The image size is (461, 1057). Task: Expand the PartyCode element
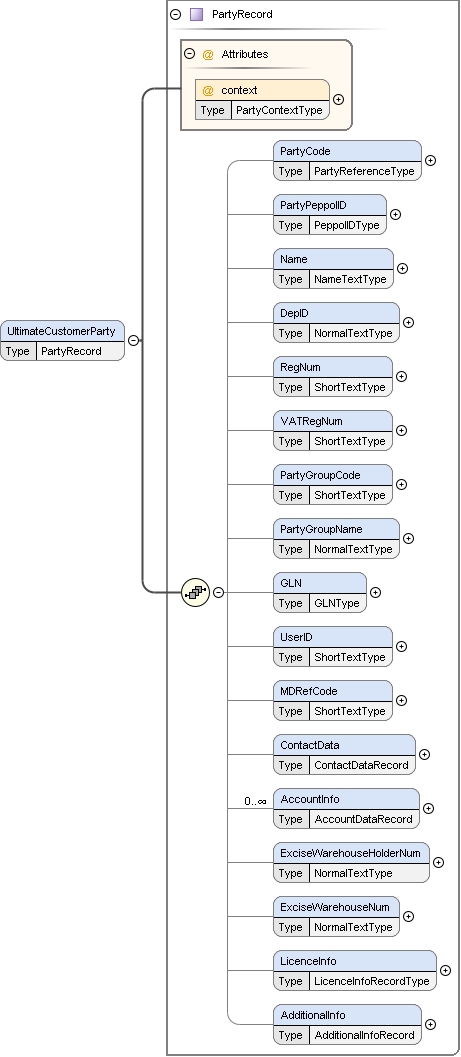click(430, 160)
